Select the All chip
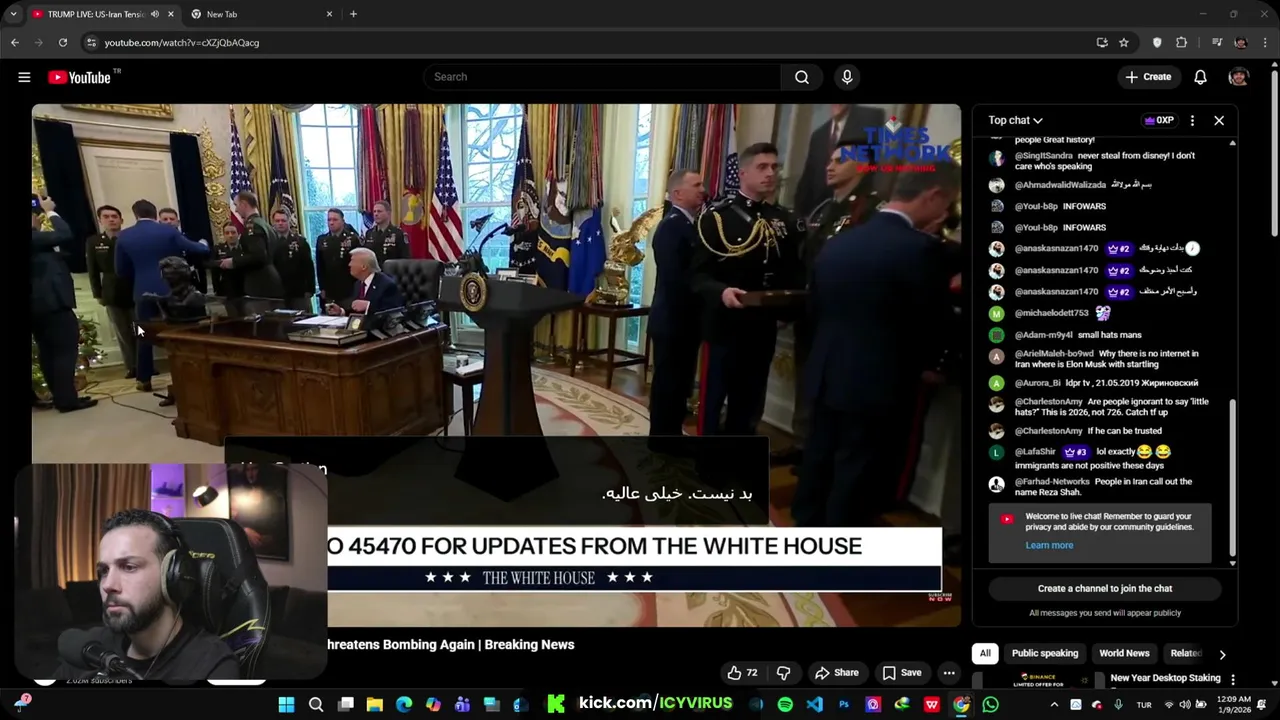Image resolution: width=1280 pixels, height=720 pixels. (985, 653)
